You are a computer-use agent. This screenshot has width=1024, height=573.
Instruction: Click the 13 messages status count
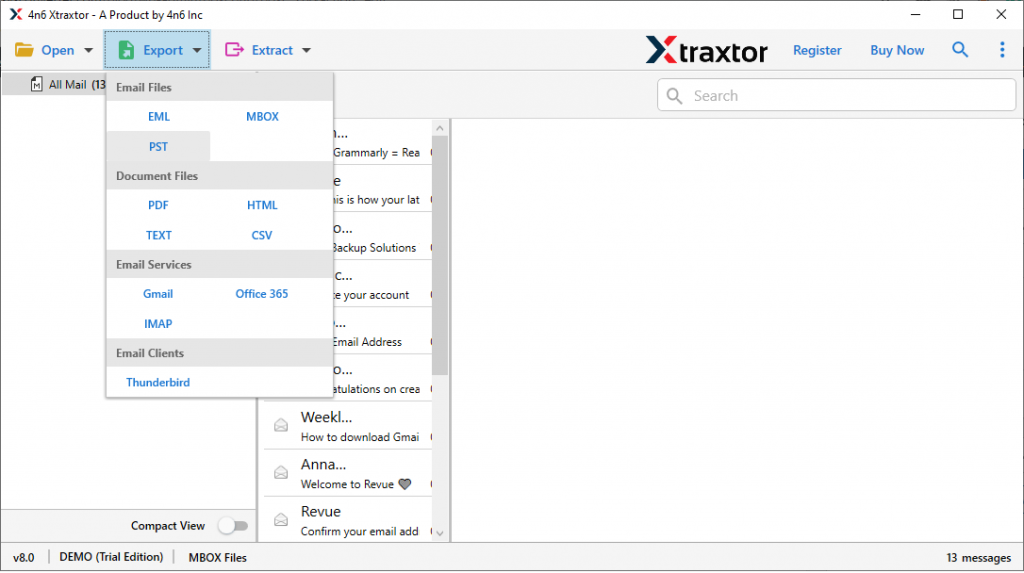point(978,557)
